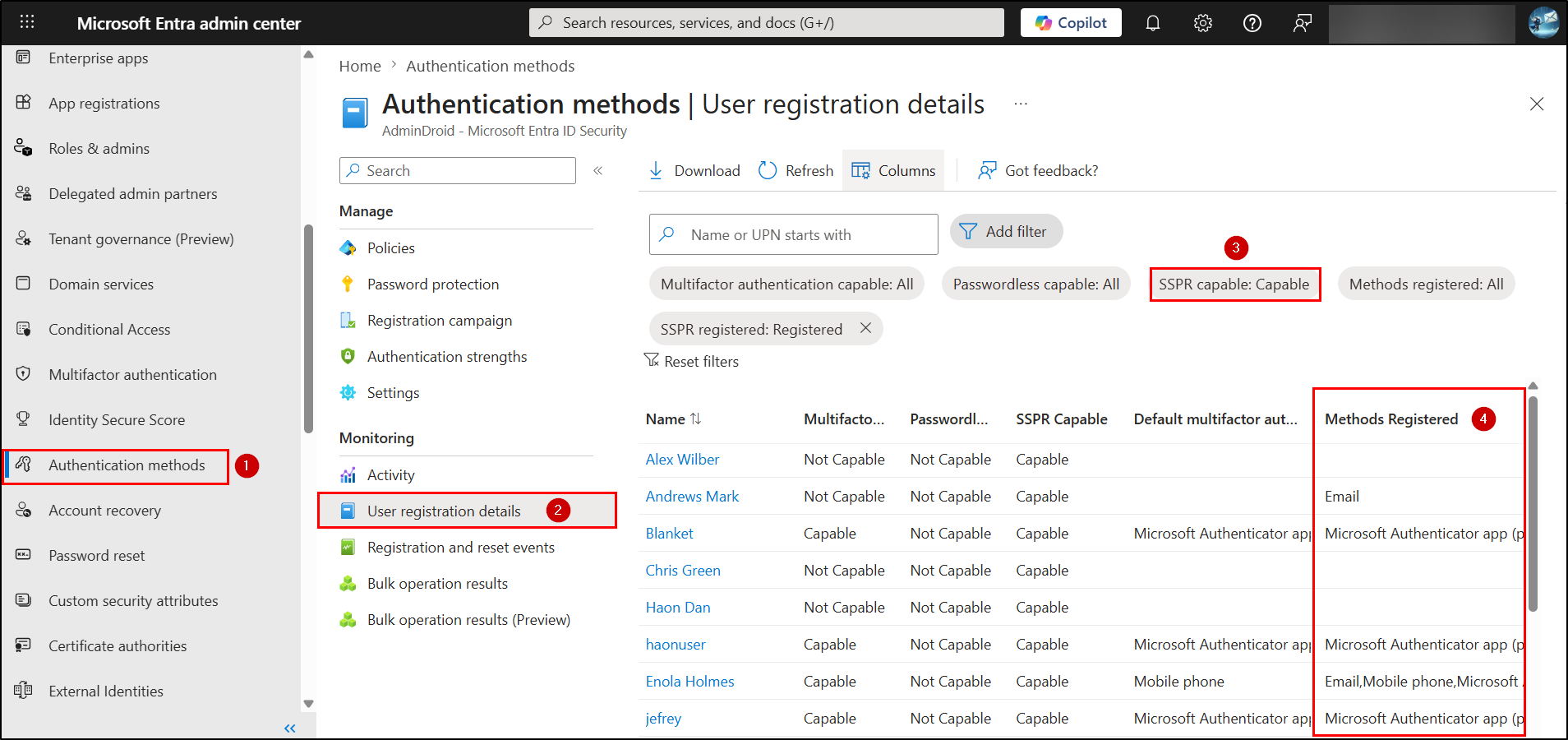Click the Conditional Access icon
Screen dimensions: 1568x740
point(24,329)
